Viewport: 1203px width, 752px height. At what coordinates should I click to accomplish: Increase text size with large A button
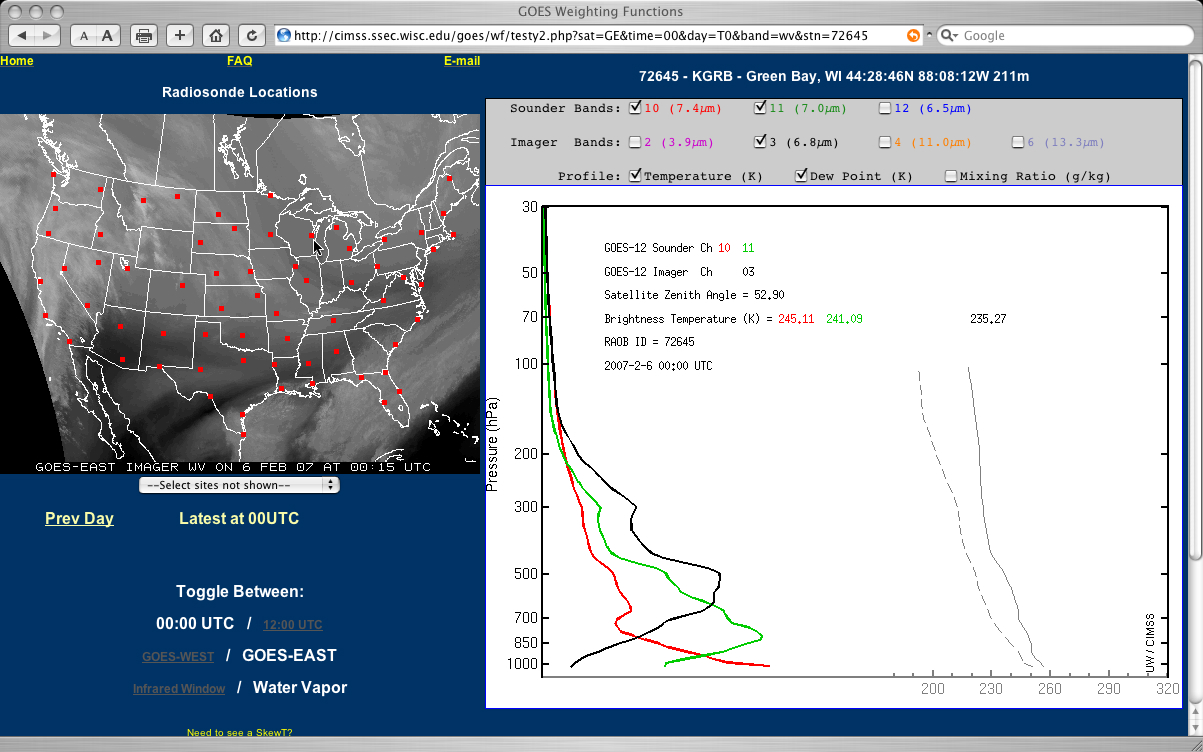click(x=107, y=36)
